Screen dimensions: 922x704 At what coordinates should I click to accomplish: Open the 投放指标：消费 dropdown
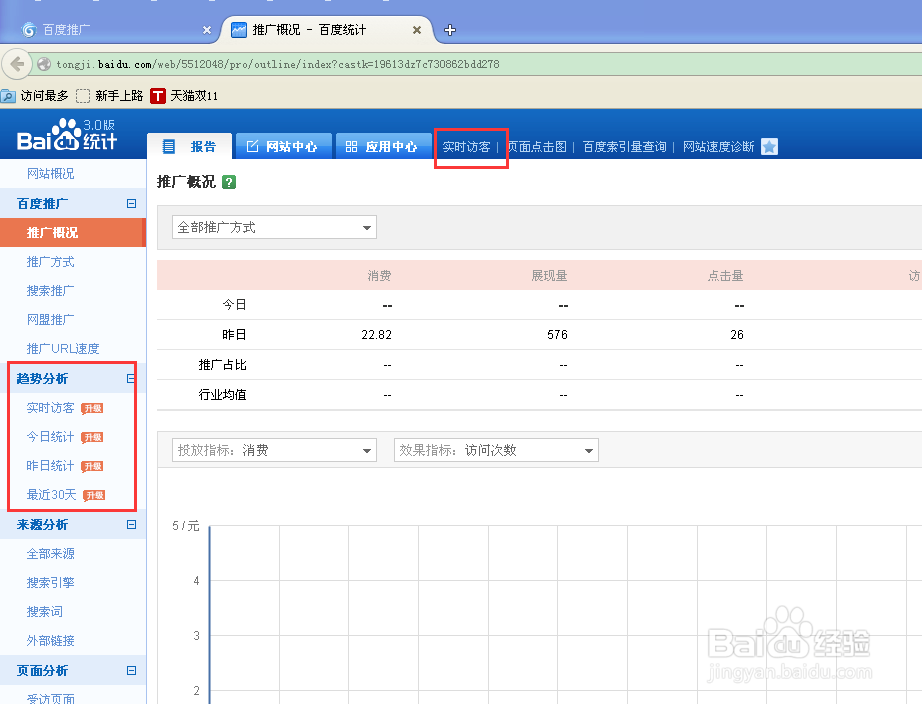pos(274,450)
